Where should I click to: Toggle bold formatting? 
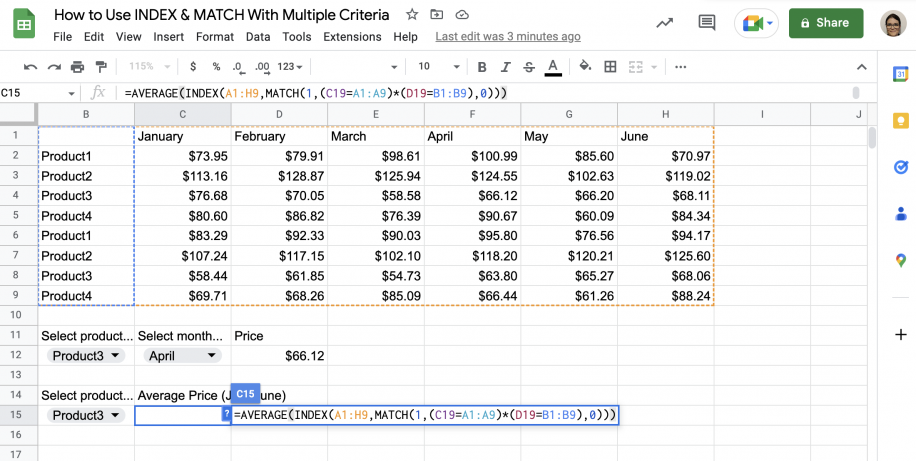(482, 67)
